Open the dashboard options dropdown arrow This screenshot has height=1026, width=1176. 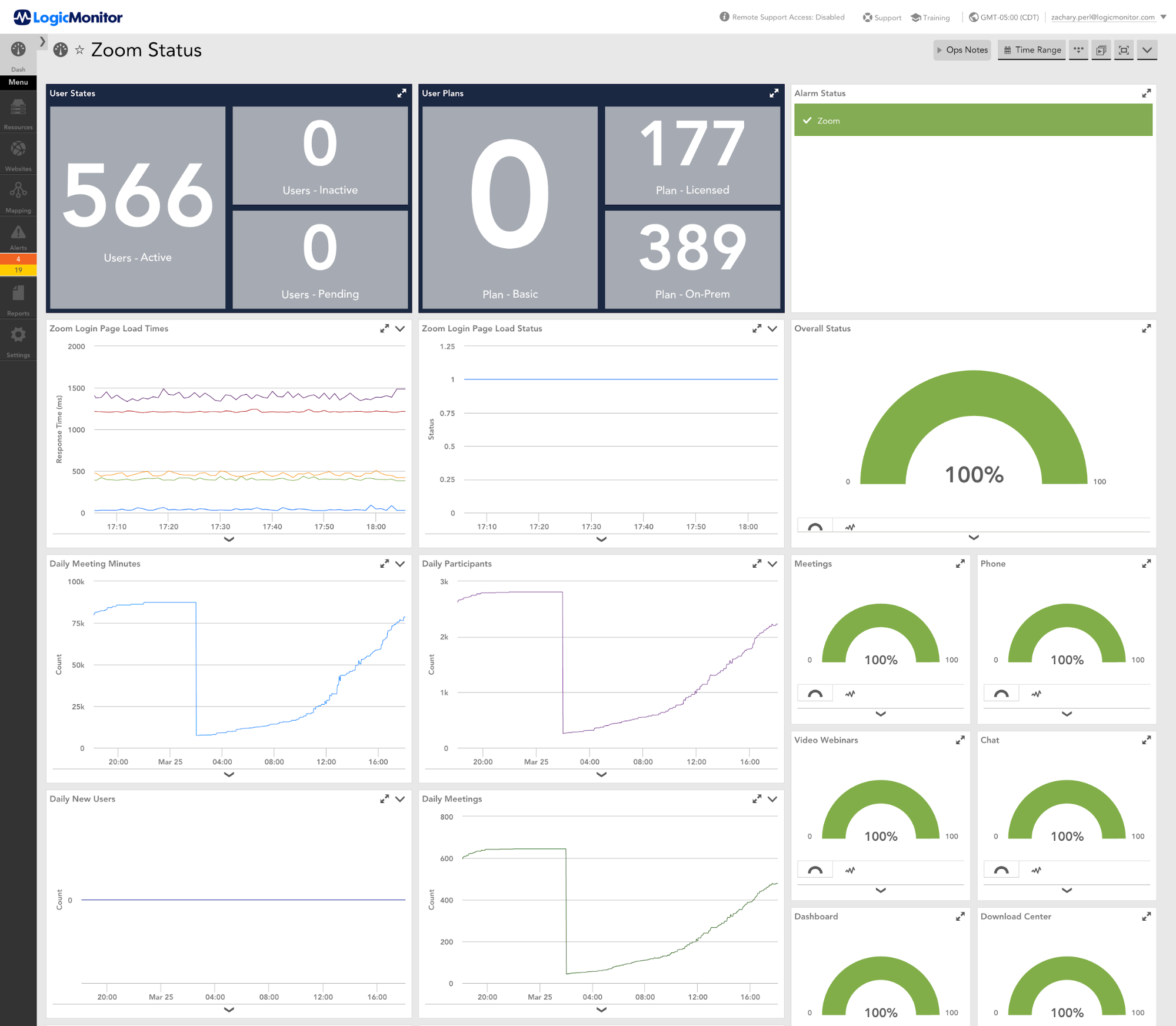(x=1147, y=50)
